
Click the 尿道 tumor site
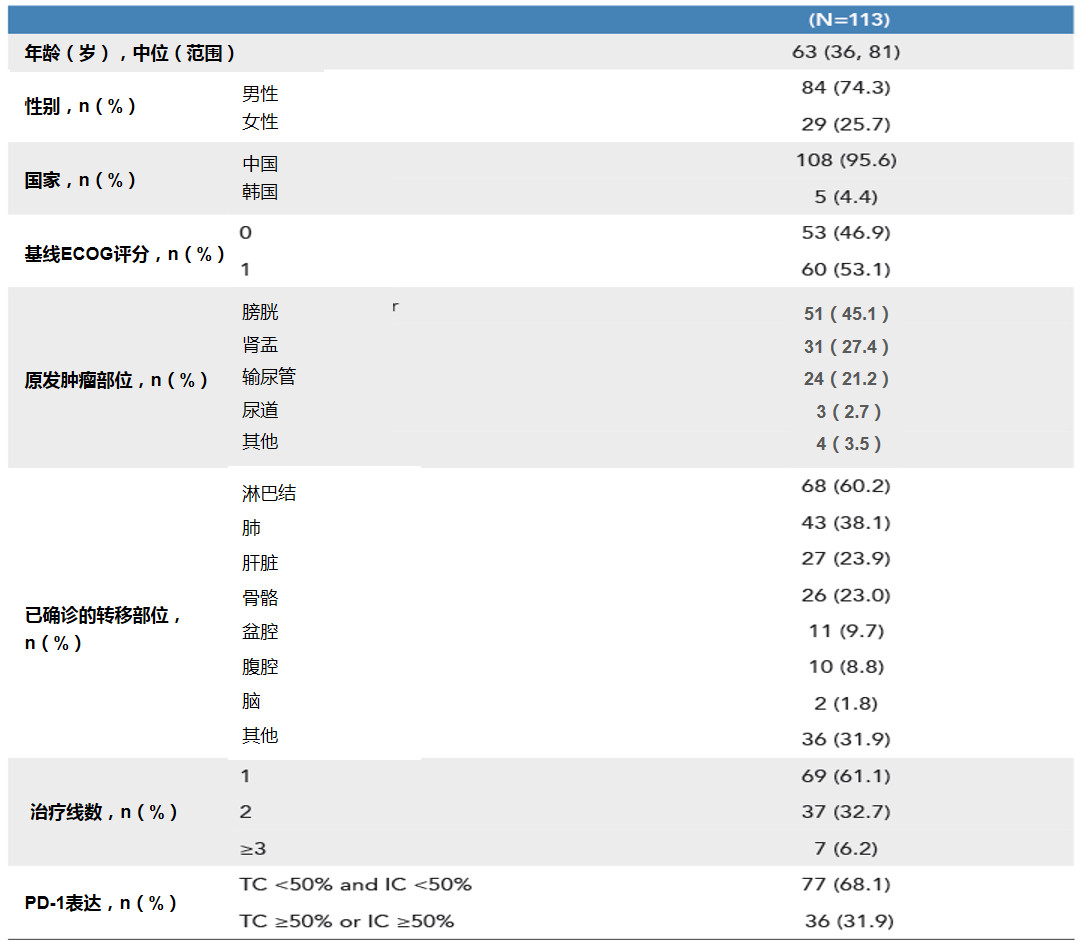[x=260, y=410]
